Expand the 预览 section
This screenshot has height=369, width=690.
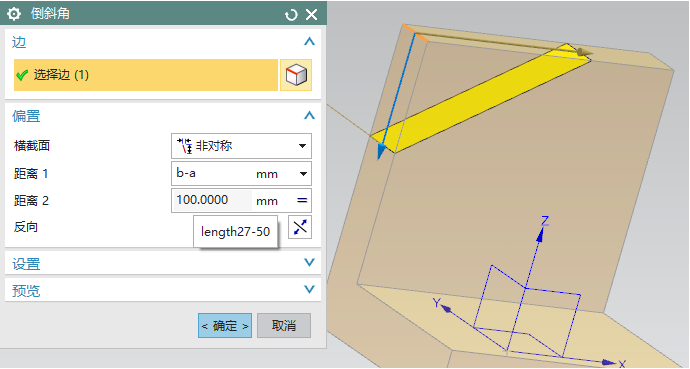[x=309, y=289]
